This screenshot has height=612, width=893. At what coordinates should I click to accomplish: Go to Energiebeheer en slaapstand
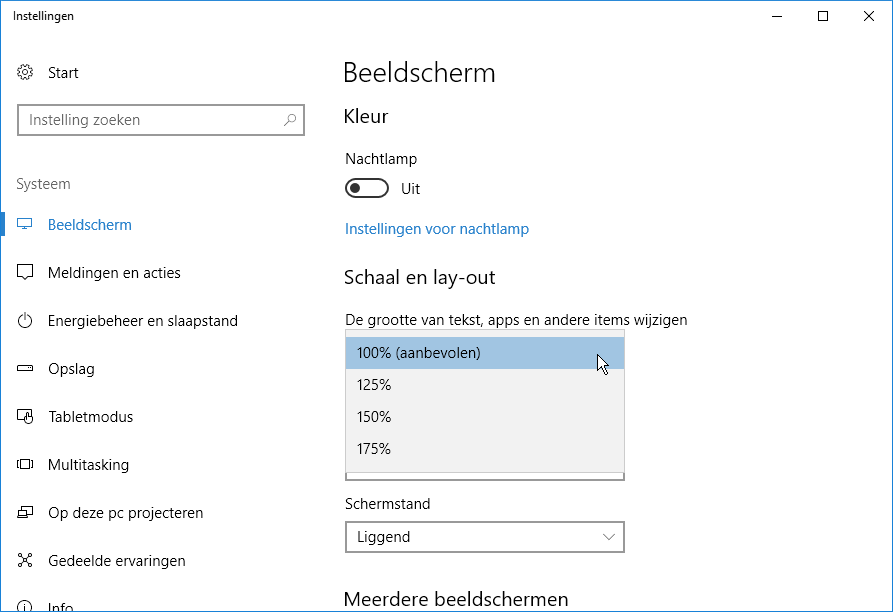pos(143,321)
